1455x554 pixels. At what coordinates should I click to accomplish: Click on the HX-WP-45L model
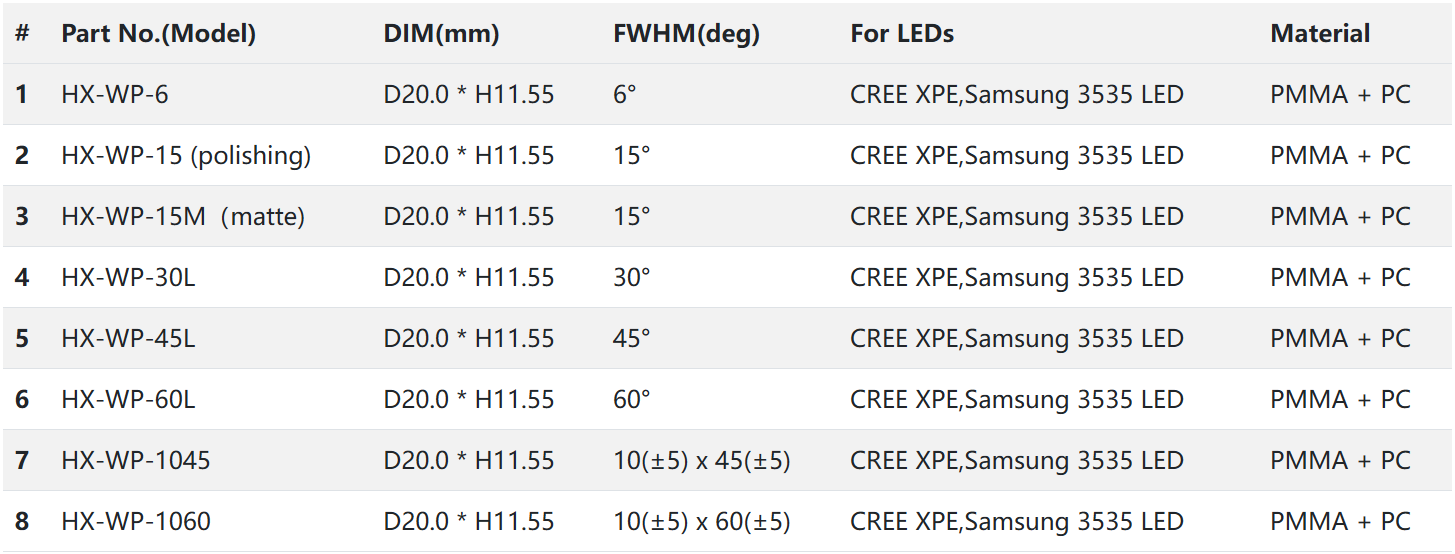(x=128, y=339)
